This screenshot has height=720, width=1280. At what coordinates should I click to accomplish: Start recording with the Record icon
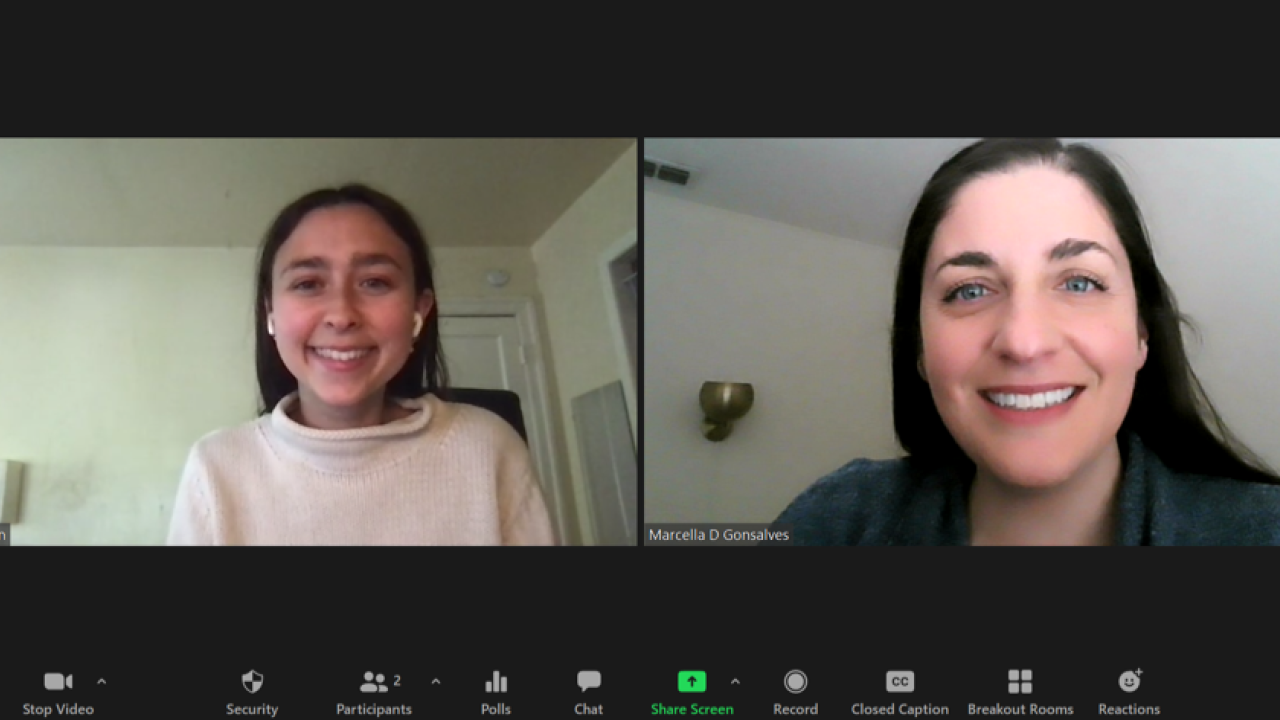coord(795,682)
